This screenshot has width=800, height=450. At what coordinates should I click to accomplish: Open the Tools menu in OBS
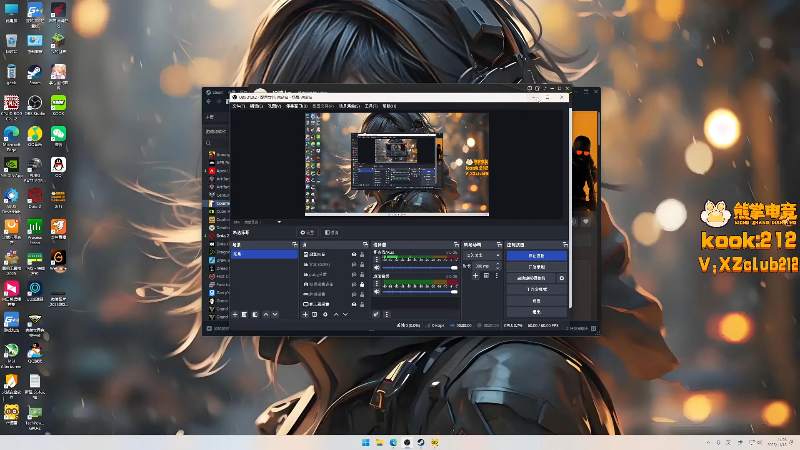371,106
